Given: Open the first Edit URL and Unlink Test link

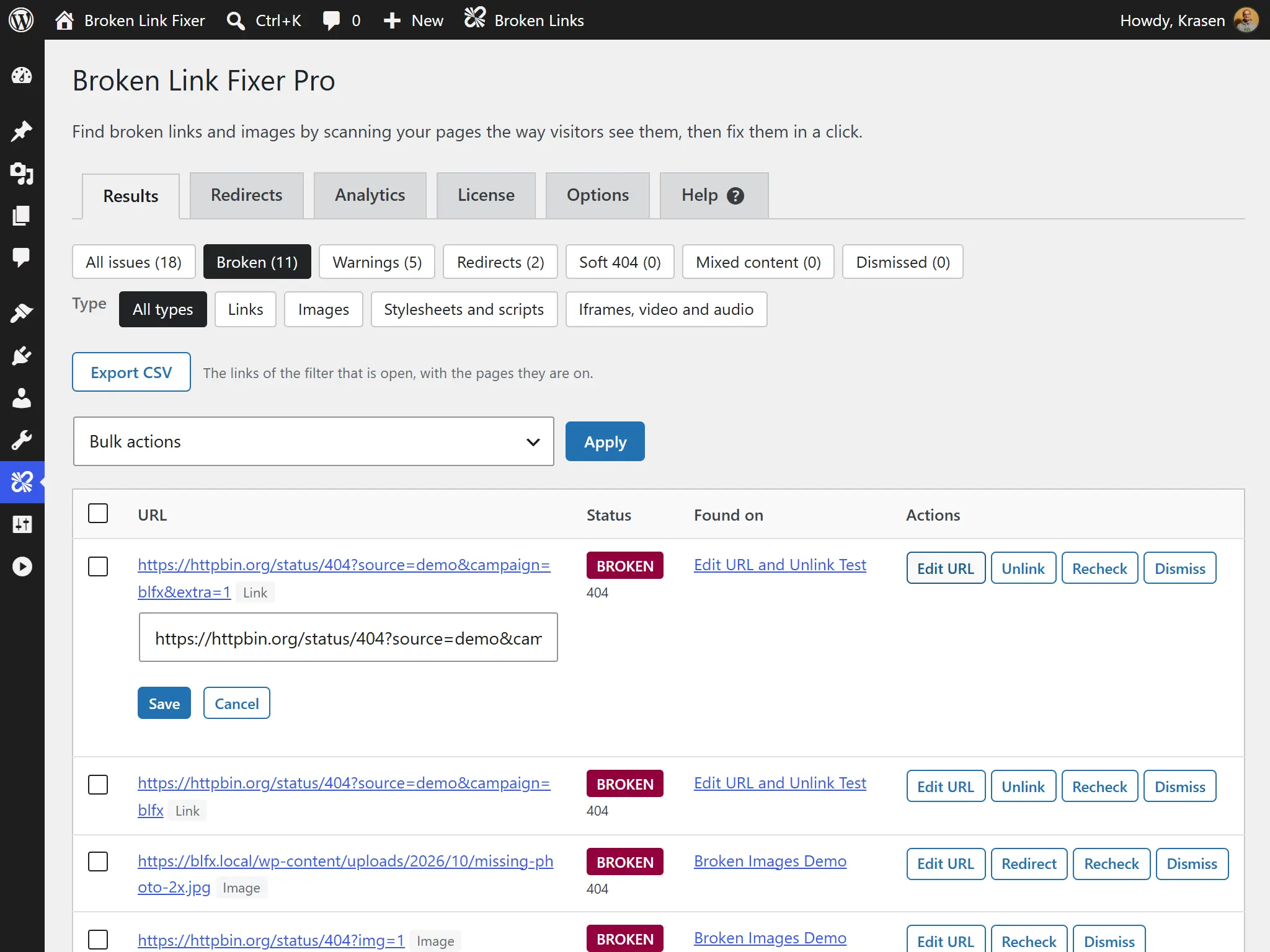Looking at the screenshot, I should (780, 565).
